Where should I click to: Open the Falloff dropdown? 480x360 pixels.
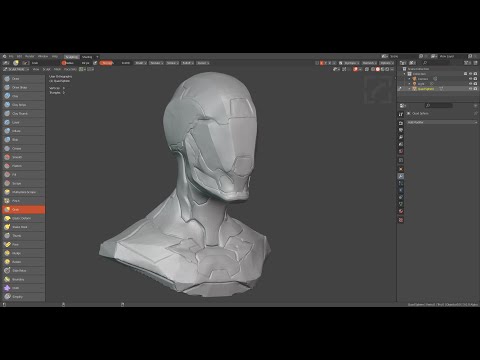click(x=188, y=63)
